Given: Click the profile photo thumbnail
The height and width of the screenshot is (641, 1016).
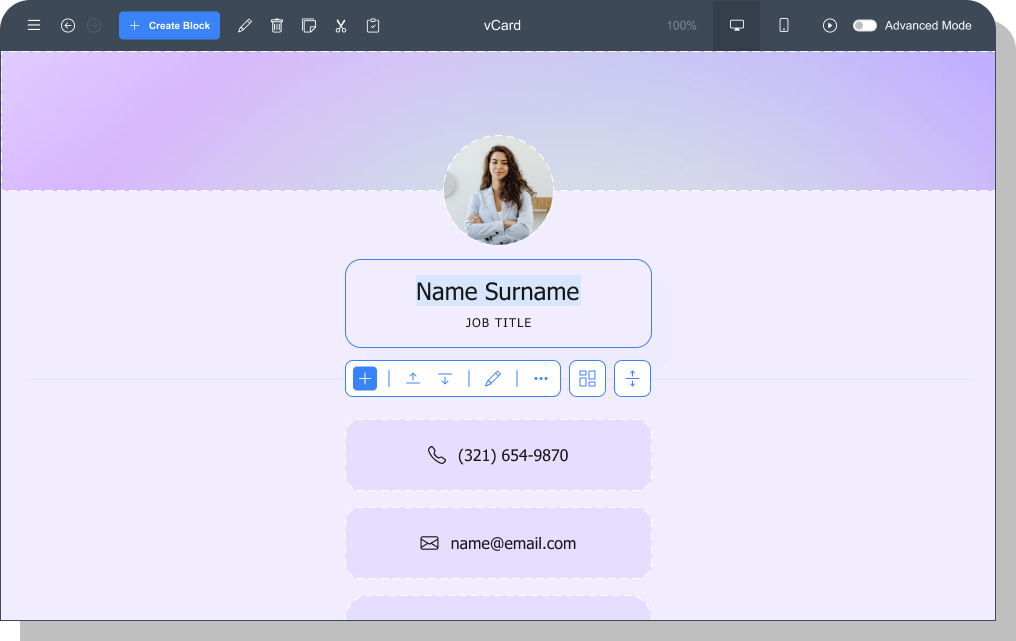Looking at the screenshot, I should click(x=498, y=190).
